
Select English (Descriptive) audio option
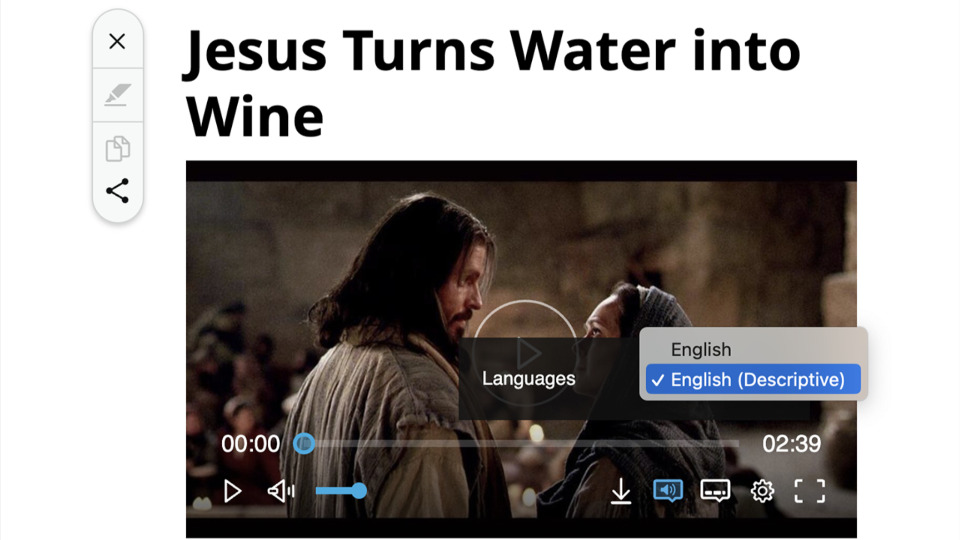(753, 380)
